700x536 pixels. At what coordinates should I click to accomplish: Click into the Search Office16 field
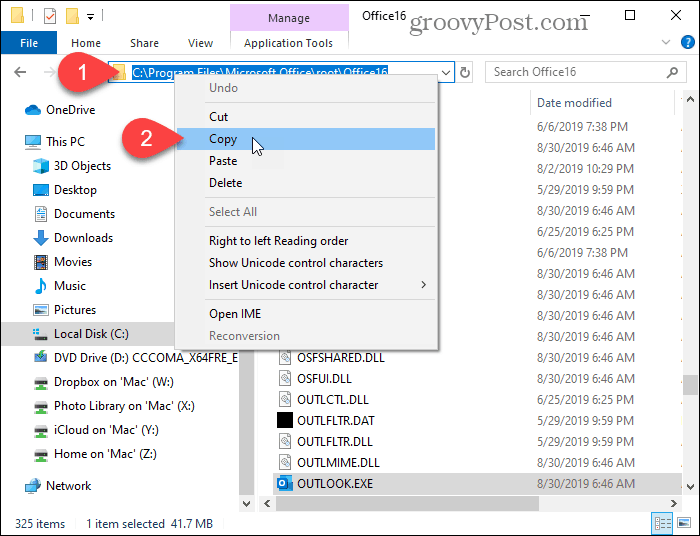click(585, 72)
